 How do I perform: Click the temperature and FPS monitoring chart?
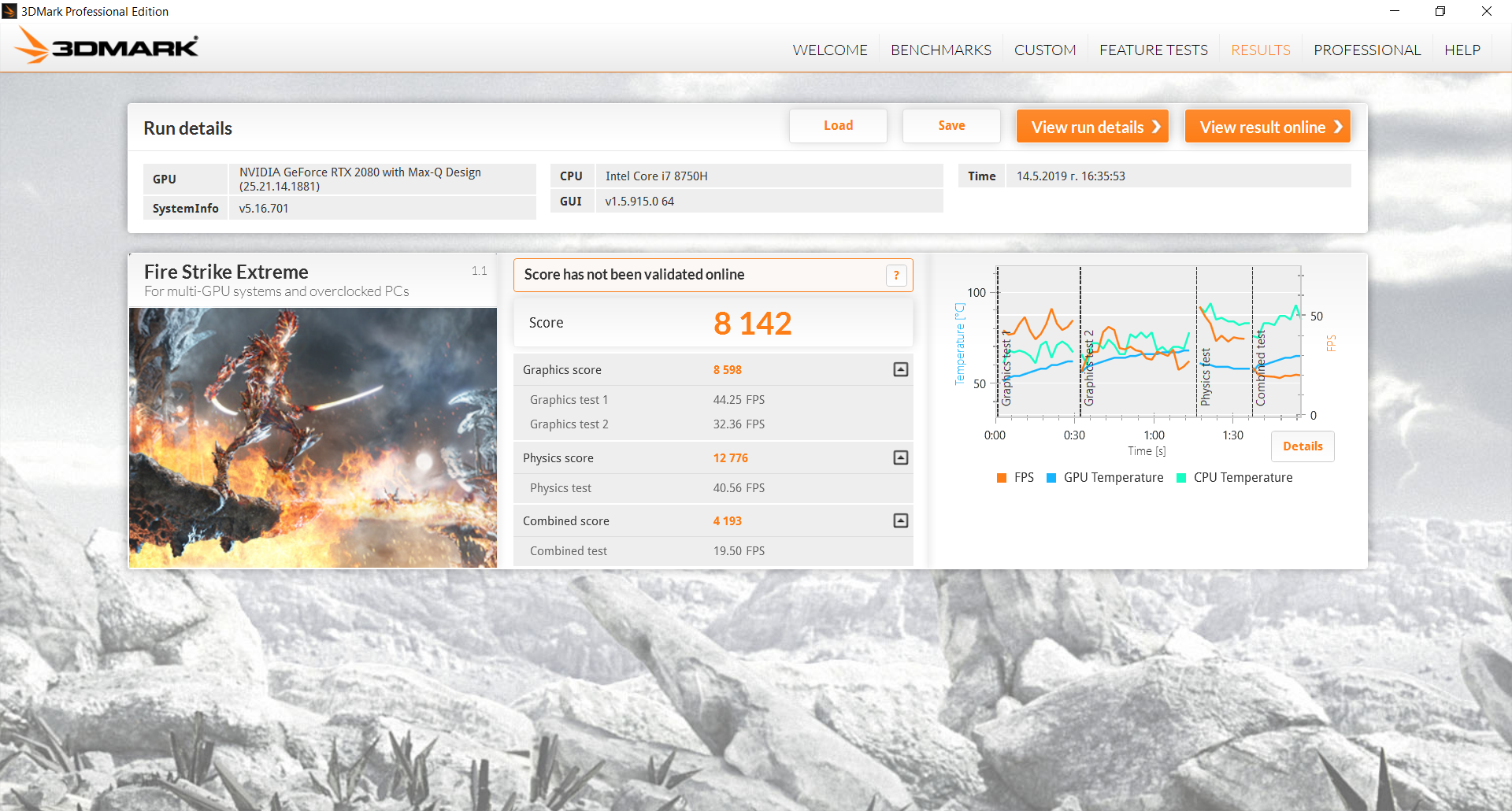point(1149,342)
